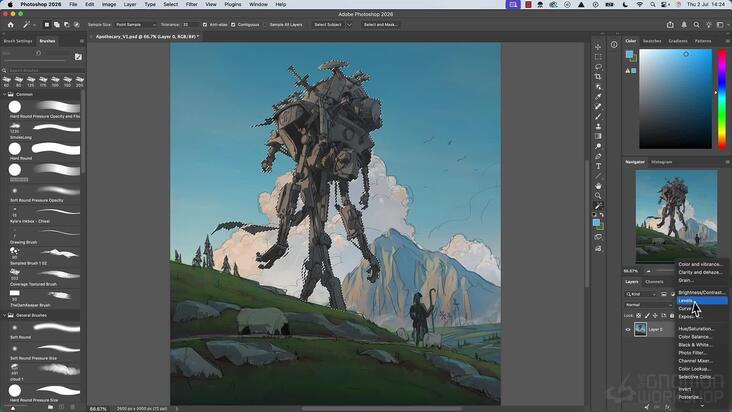Select the Pen tool
Image resolution: width=732 pixels, height=412 pixels.
point(598,156)
